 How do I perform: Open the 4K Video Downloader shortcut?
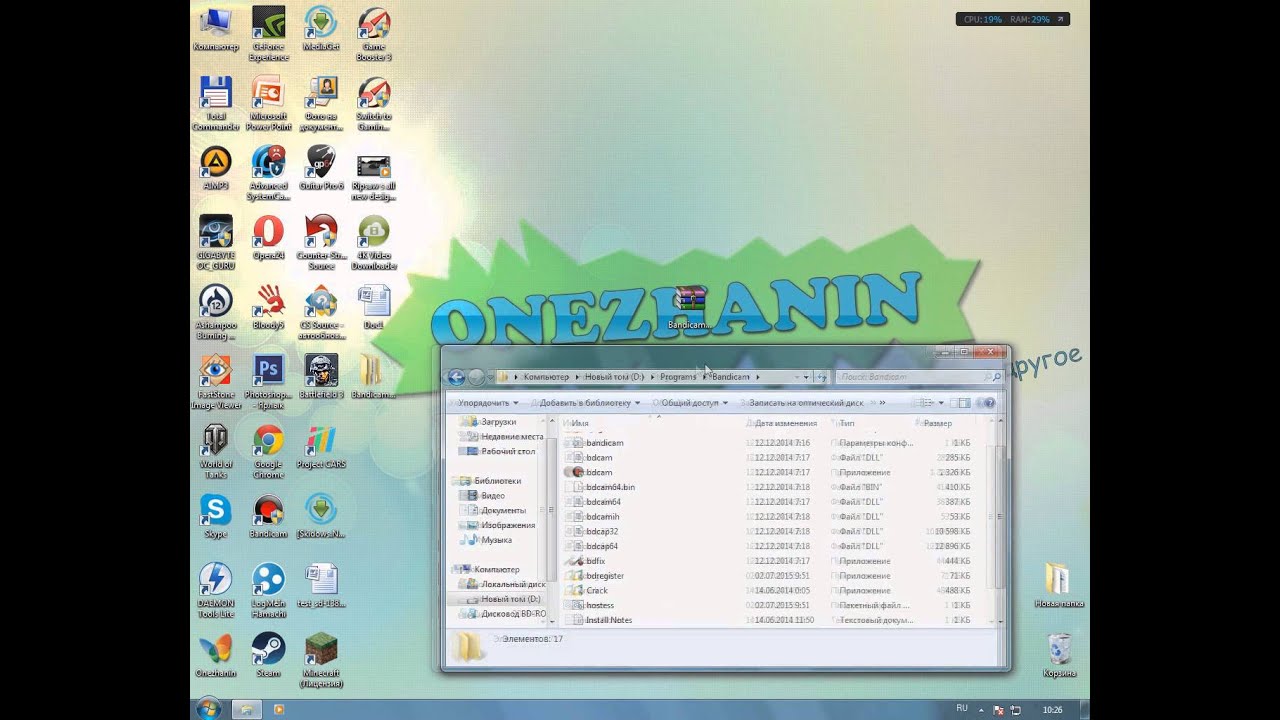click(374, 242)
